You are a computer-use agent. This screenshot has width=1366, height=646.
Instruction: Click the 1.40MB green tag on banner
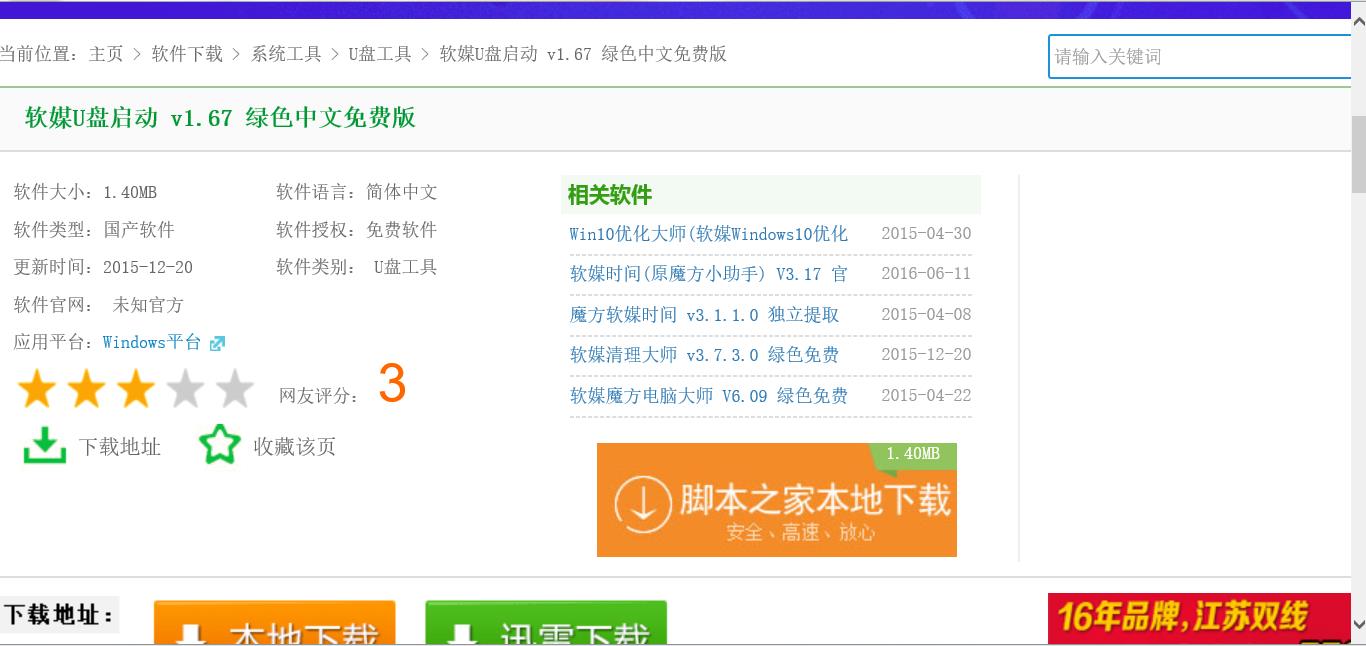coord(913,454)
